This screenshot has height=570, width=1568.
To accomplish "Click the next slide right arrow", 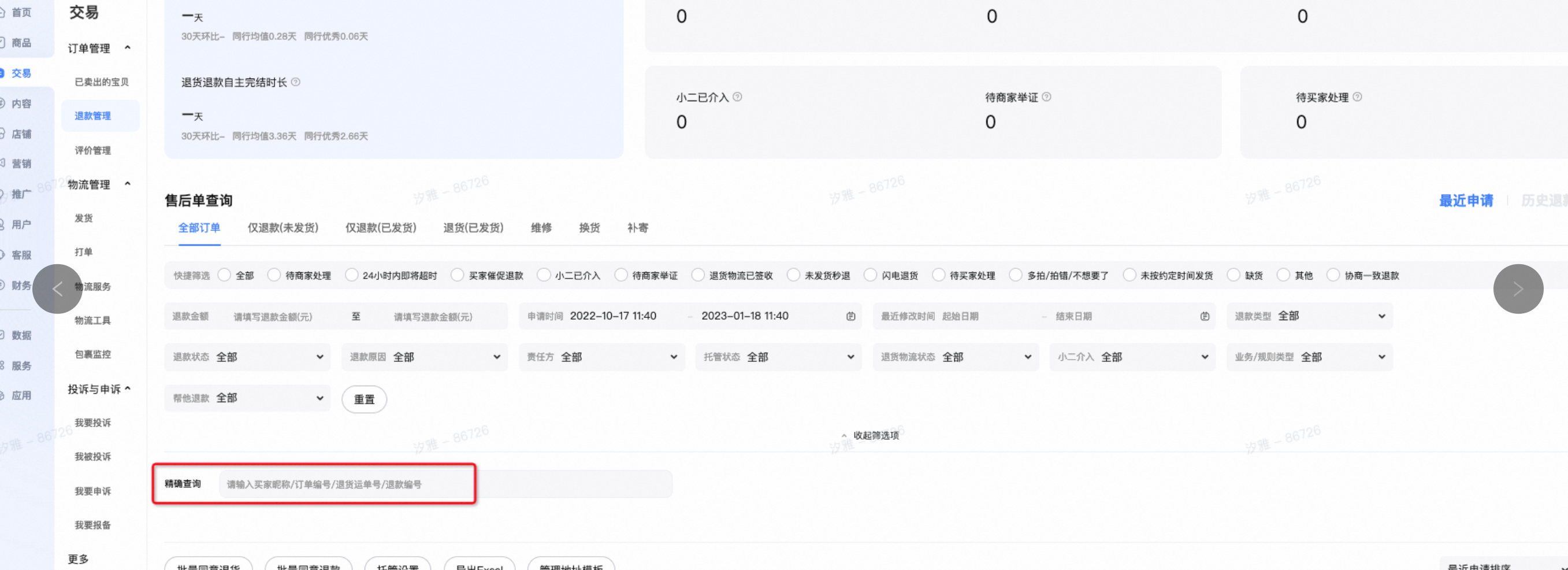I will pos(1518,288).
